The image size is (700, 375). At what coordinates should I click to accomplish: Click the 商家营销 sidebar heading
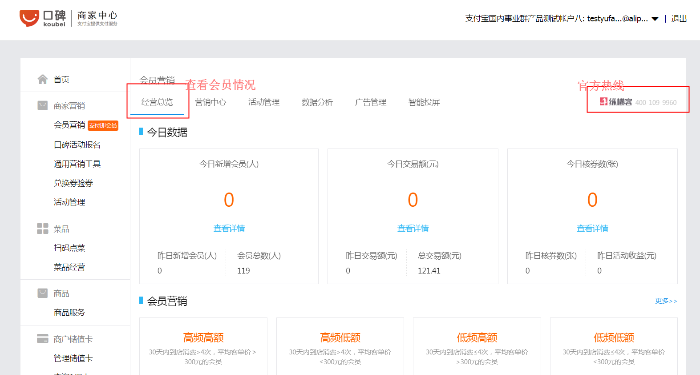(x=69, y=105)
